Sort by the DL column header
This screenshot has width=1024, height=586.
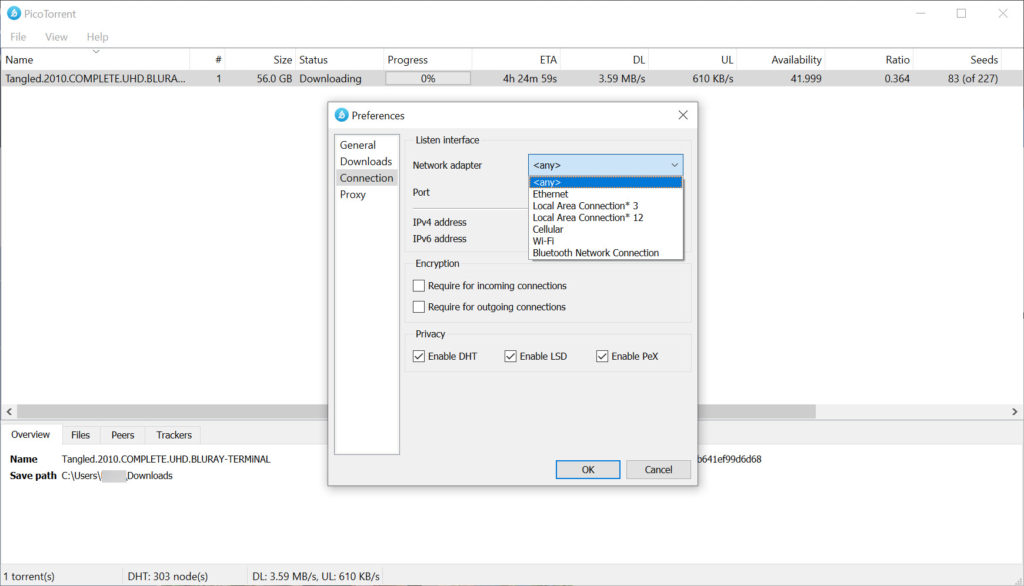coord(604,59)
